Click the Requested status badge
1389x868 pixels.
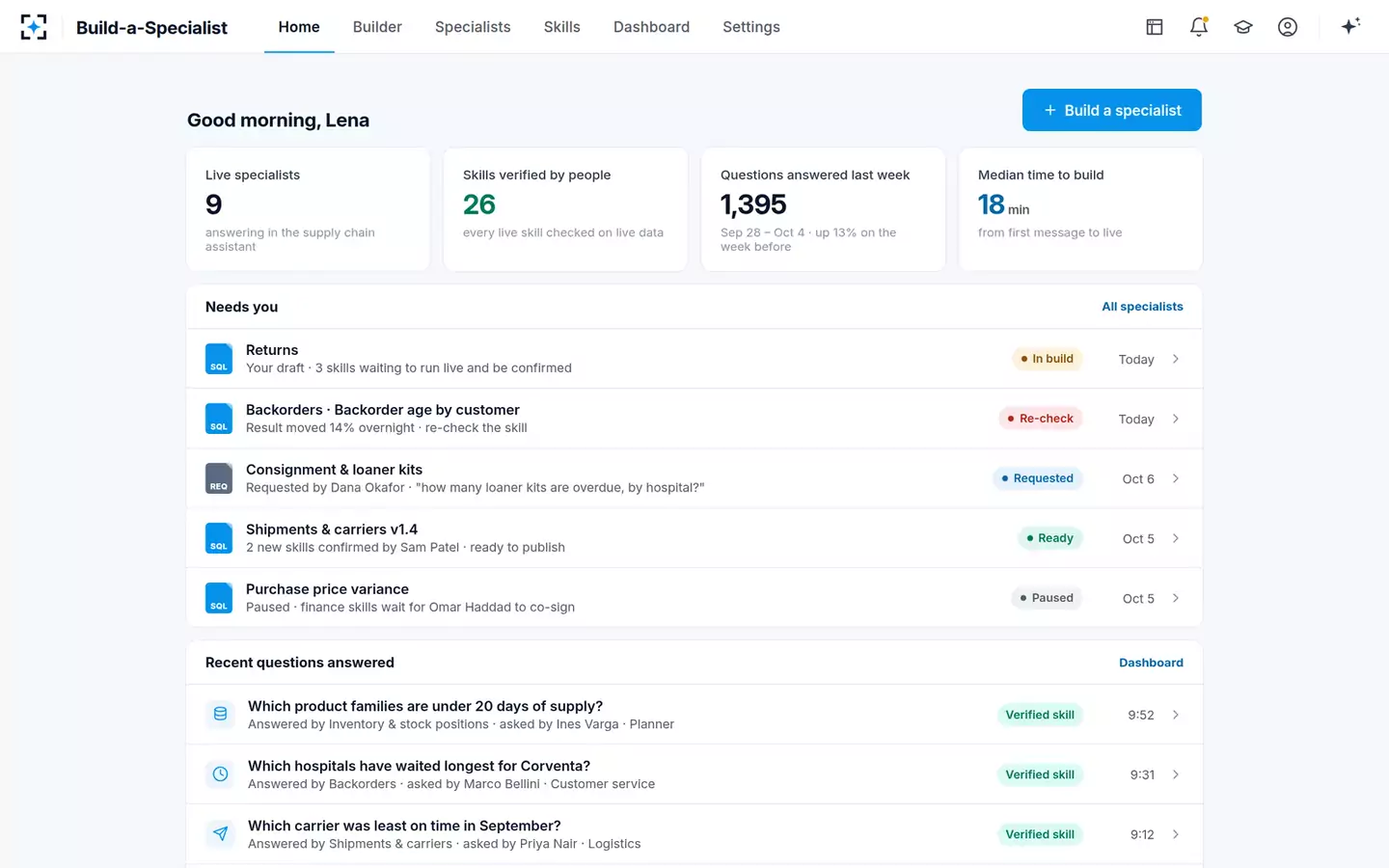click(x=1038, y=478)
